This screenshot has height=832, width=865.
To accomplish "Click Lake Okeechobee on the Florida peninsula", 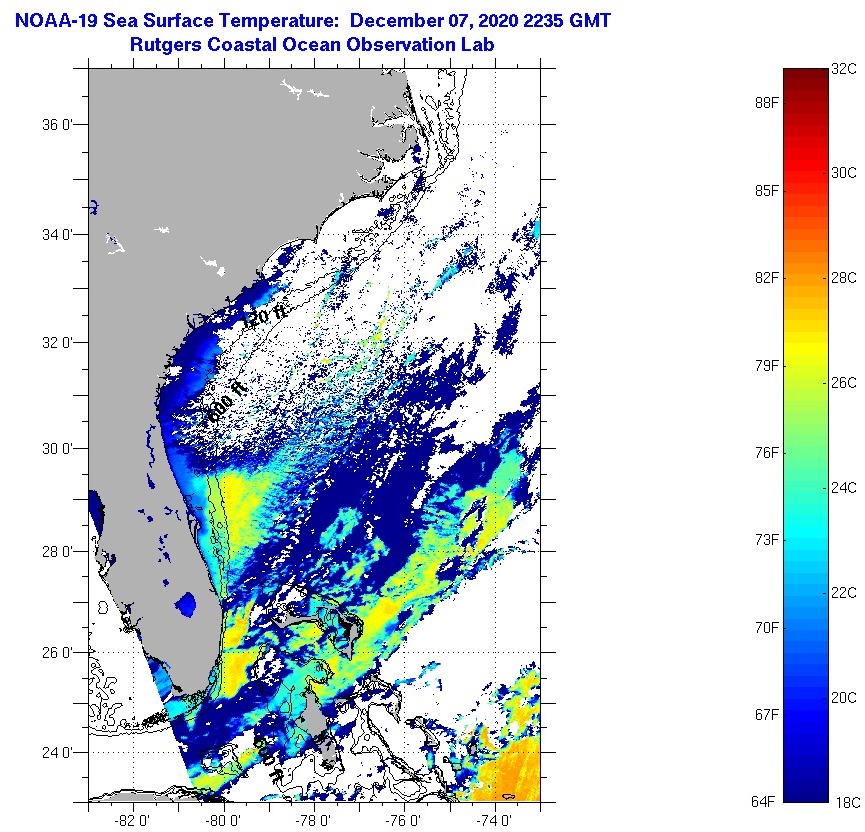I will click(x=186, y=604).
